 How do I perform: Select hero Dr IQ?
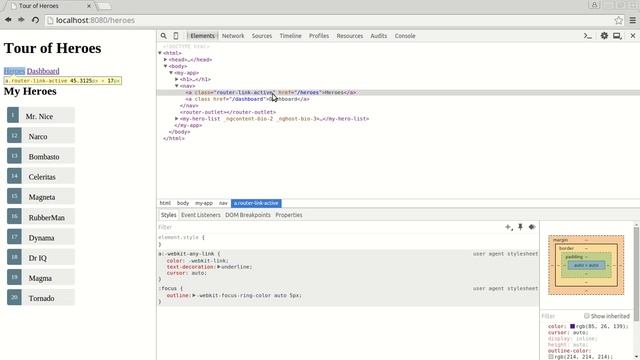[x=41, y=257]
